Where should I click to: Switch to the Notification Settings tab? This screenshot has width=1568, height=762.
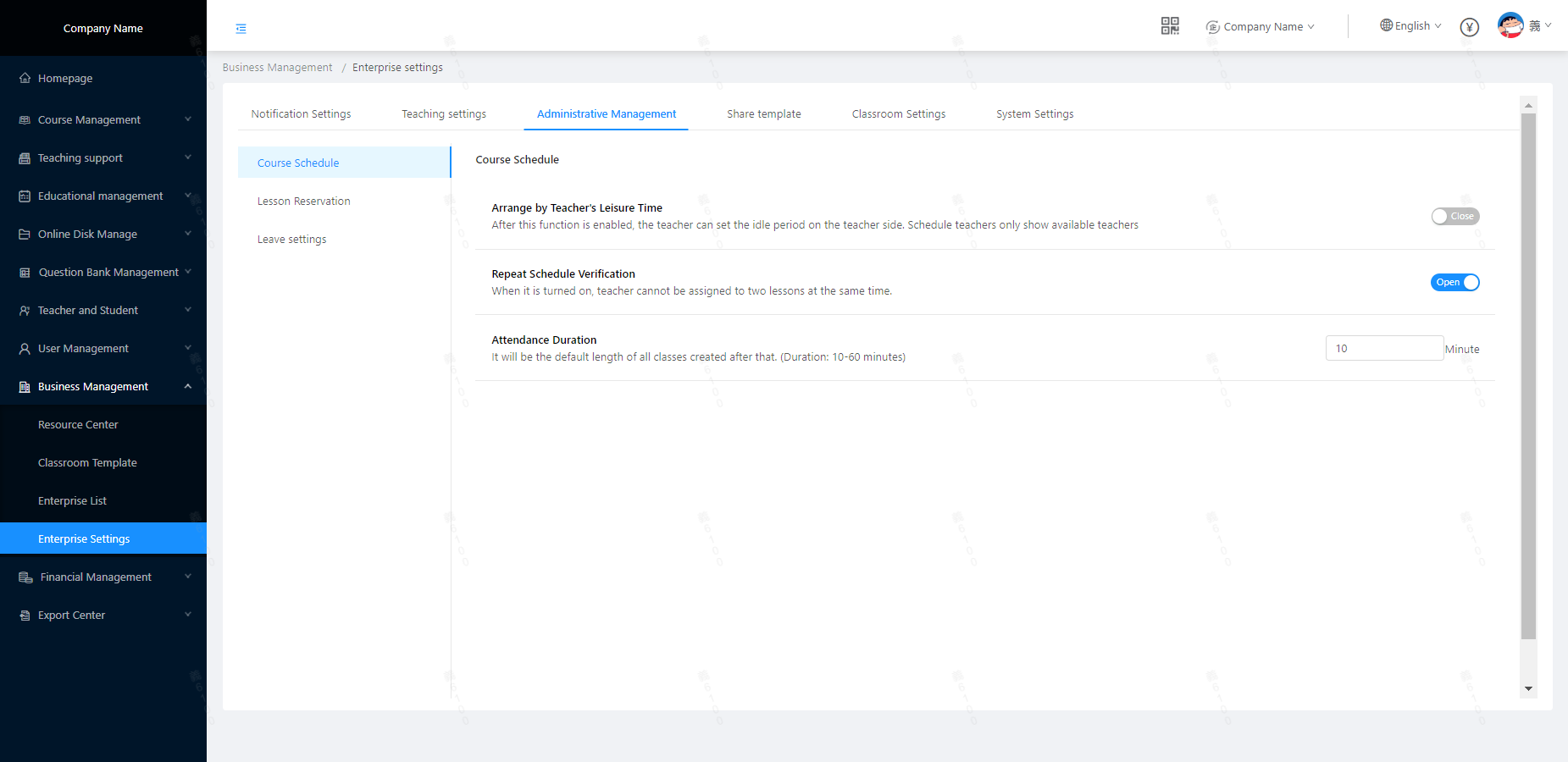(x=301, y=114)
